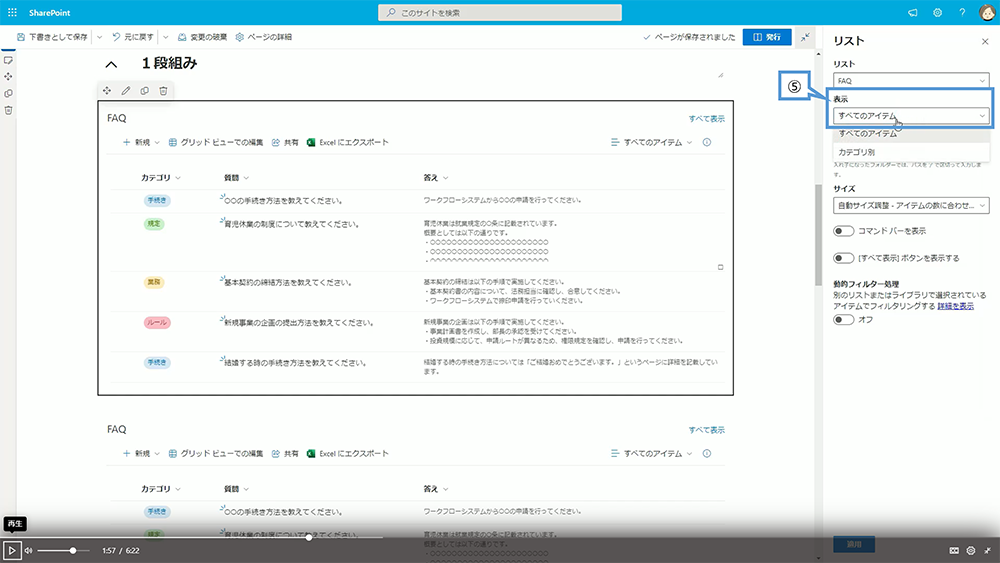Screen dimensions: 1000x563
Task: Open the settings gear in the SharePoint header
Action: click(938, 13)
